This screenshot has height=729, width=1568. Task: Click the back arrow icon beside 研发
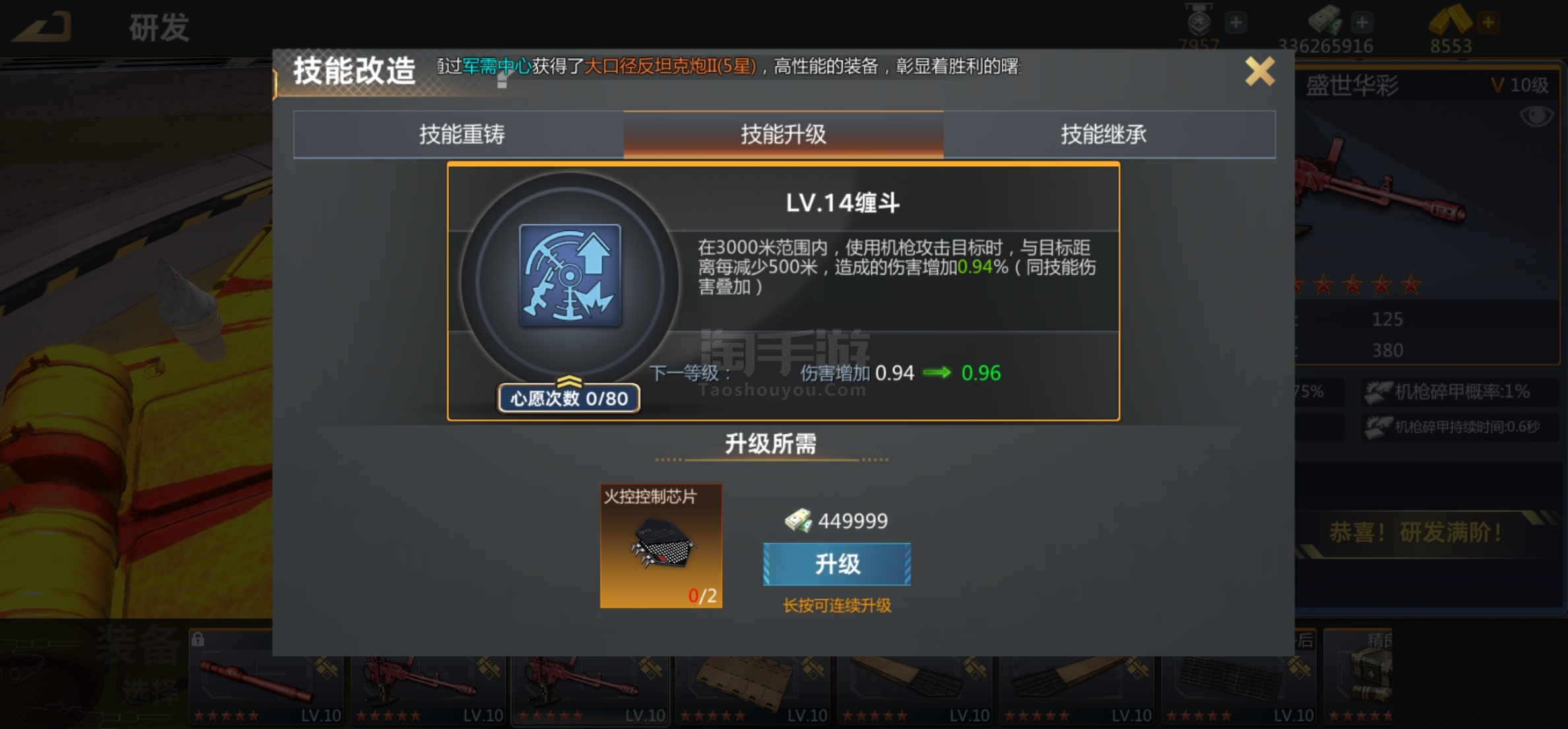coord(42,27)
